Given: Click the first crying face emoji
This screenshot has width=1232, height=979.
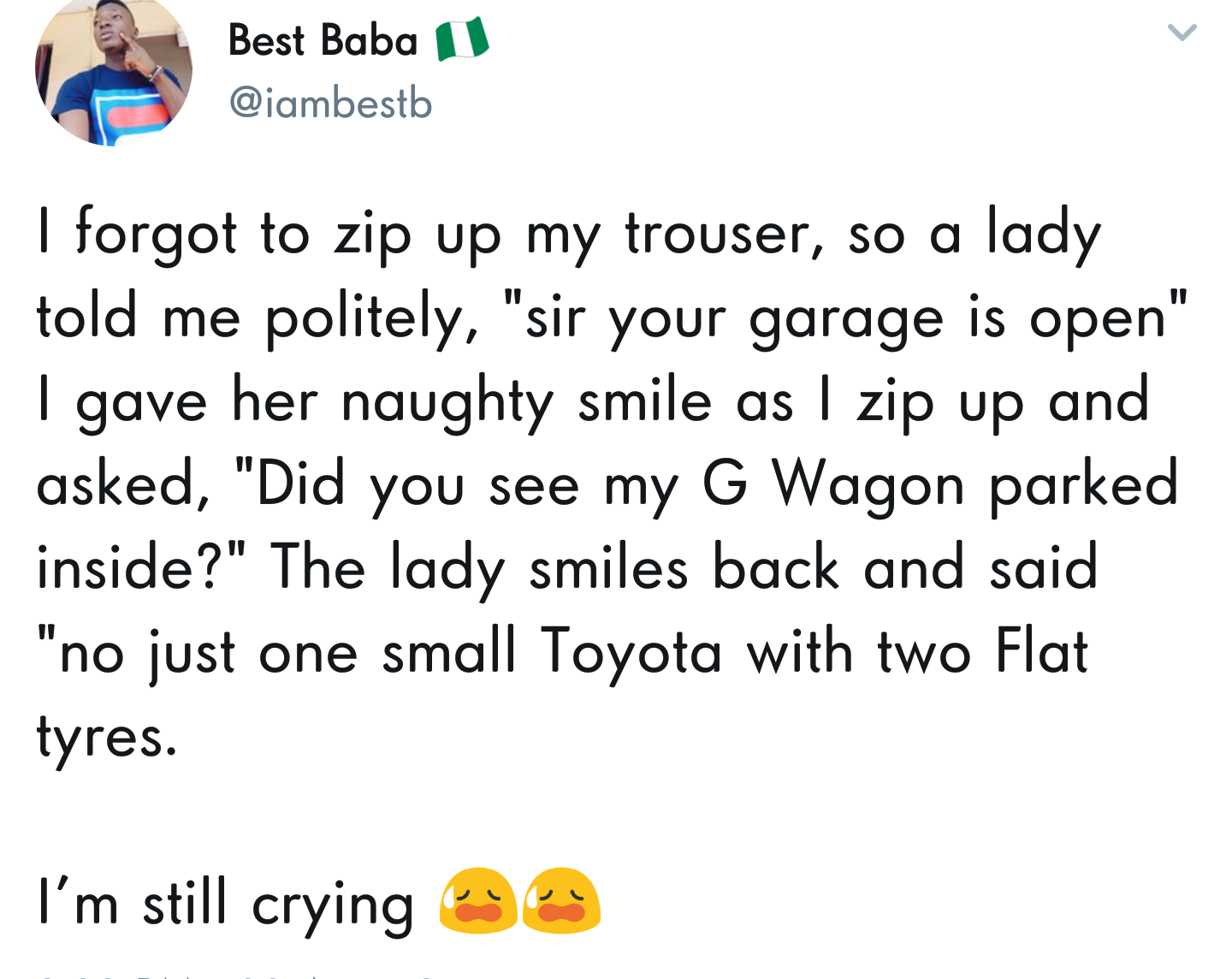Looking at the screenshot, I should pos(477,900).
